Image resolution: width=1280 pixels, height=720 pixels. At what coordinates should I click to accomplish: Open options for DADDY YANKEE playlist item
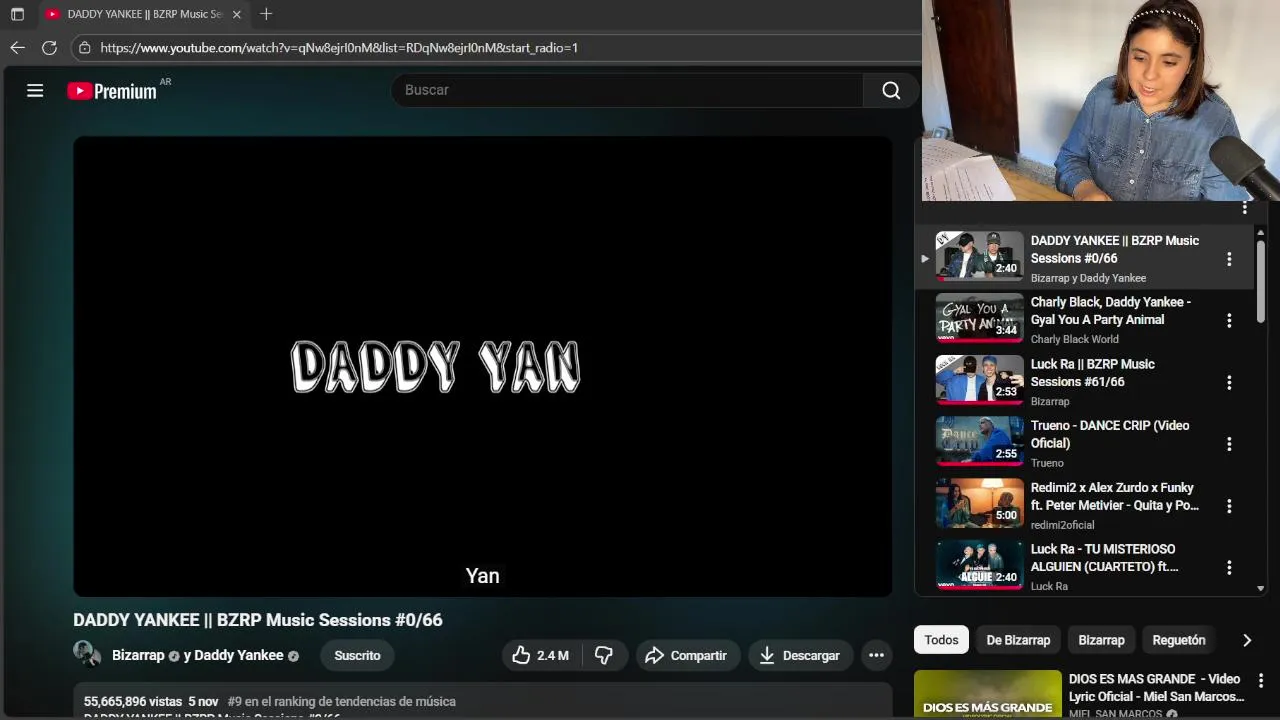(x=1229, y=259)
